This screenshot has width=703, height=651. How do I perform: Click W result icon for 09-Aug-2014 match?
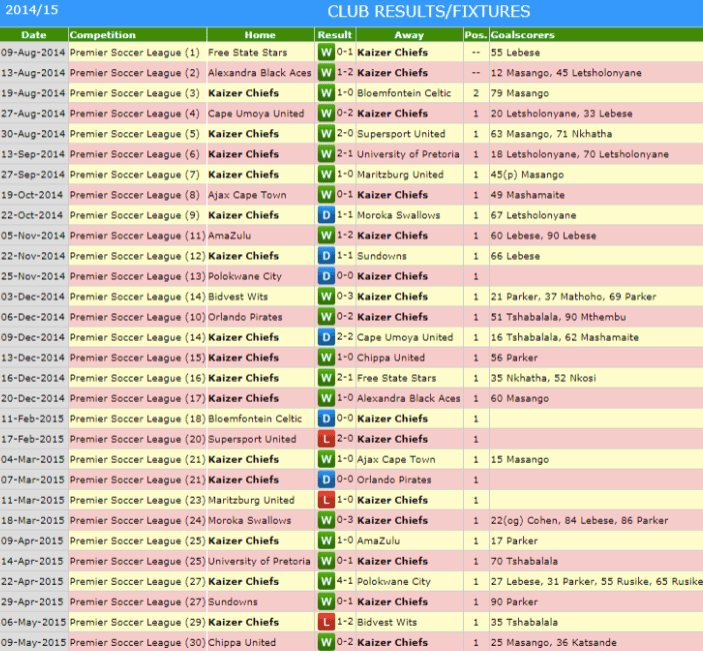tap(326, 52)
